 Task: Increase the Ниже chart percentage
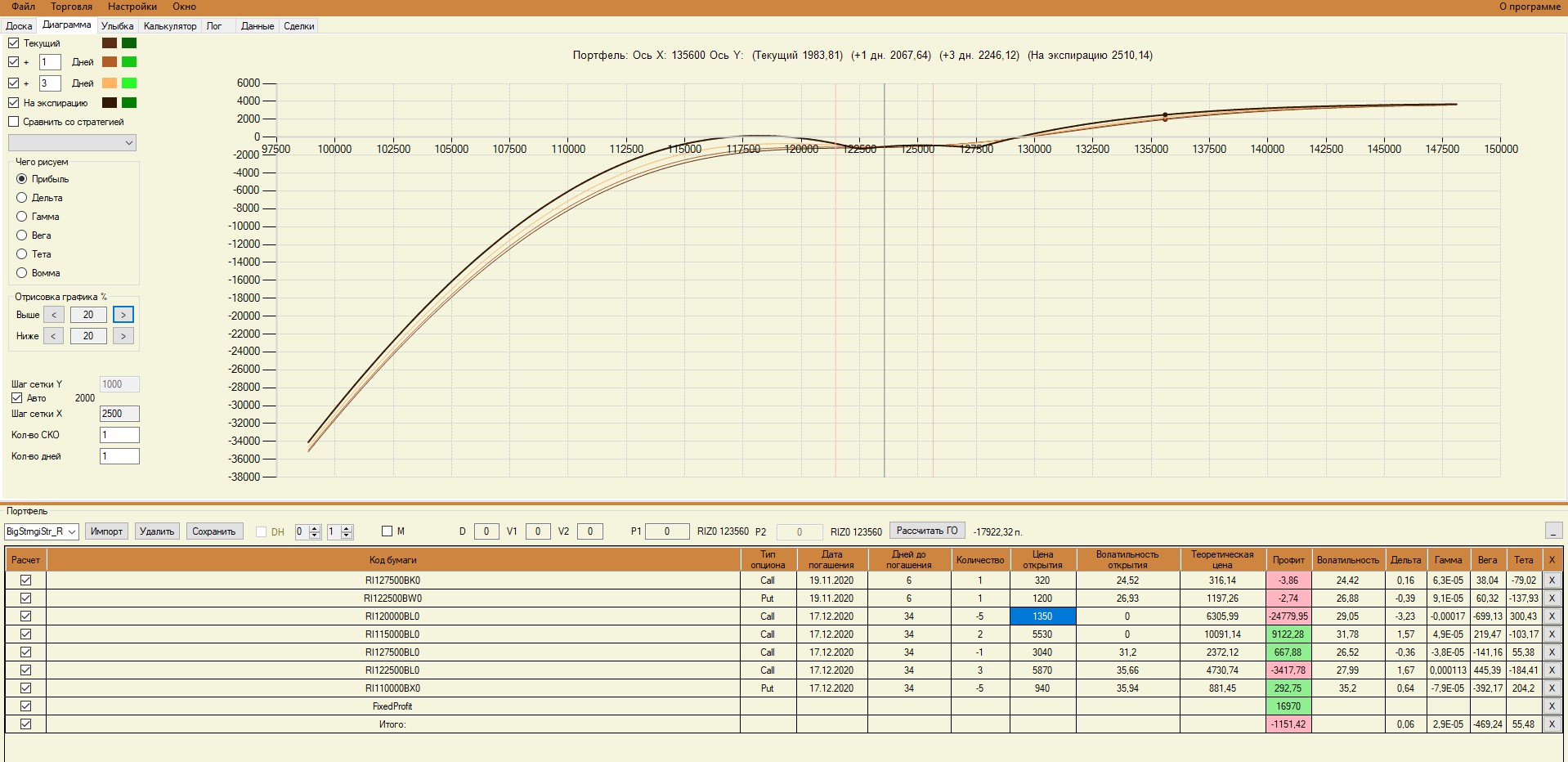[x=123, y=336]
